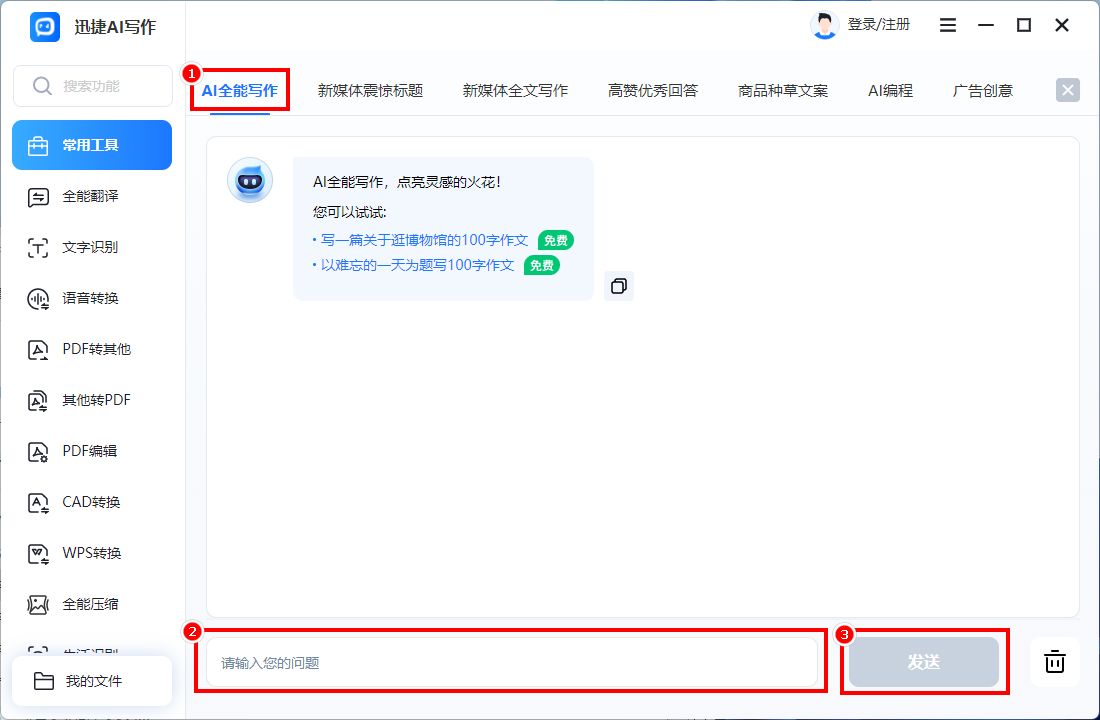Click the user avatar icon
The width and height of the screenshot is (1100, 720).
point(824,25)
